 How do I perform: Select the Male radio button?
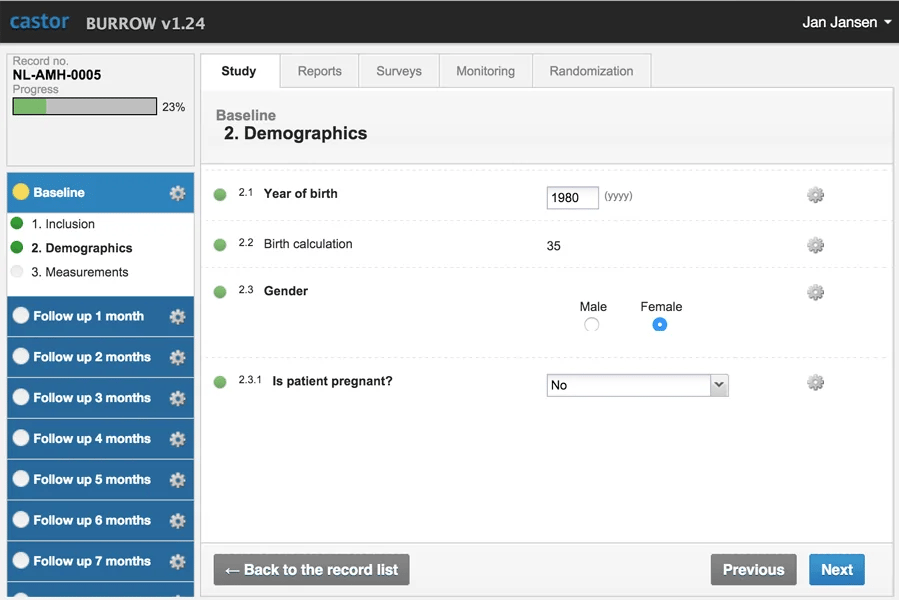592,325
